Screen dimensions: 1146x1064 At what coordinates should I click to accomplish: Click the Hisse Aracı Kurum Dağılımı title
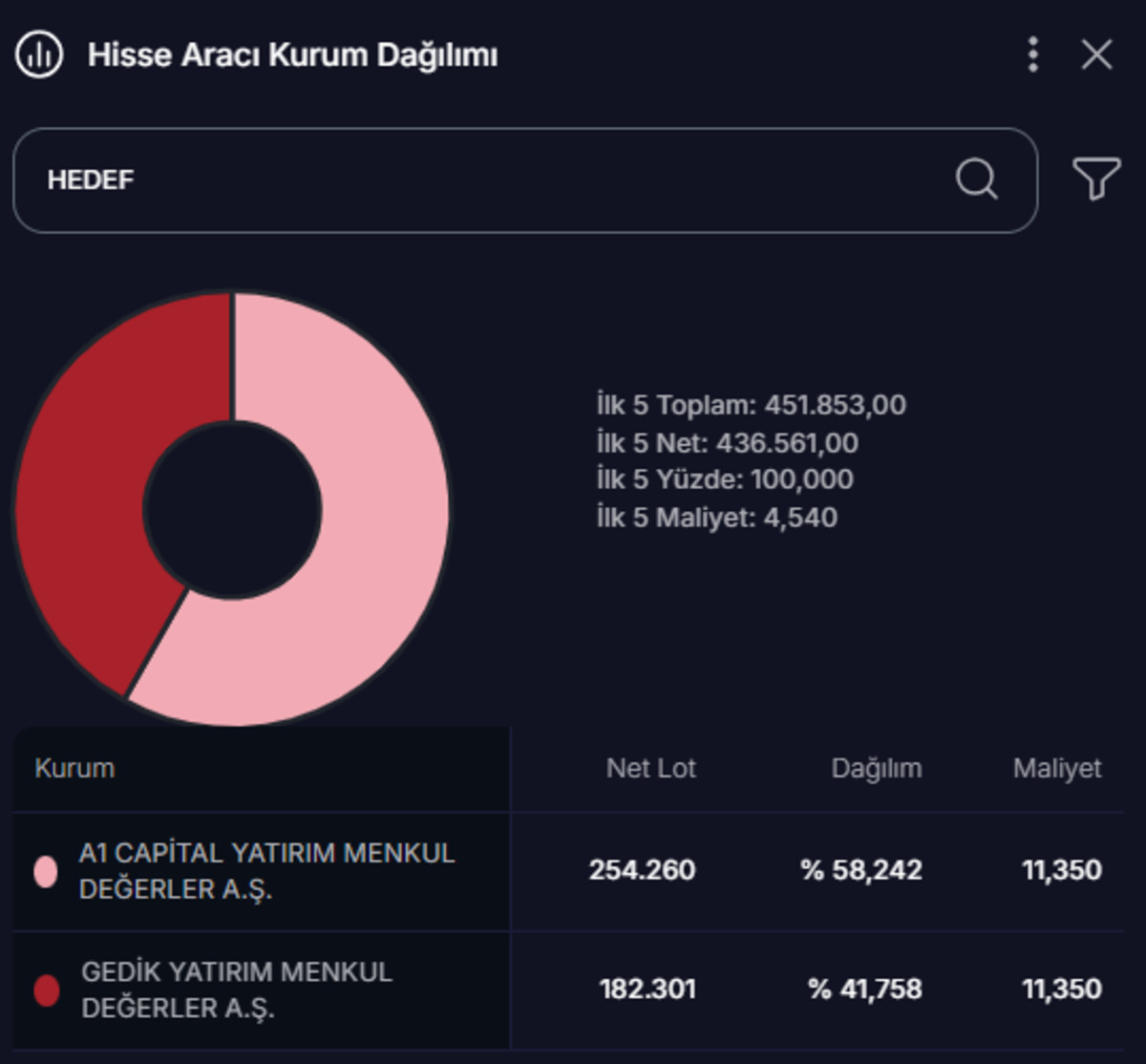292,55
